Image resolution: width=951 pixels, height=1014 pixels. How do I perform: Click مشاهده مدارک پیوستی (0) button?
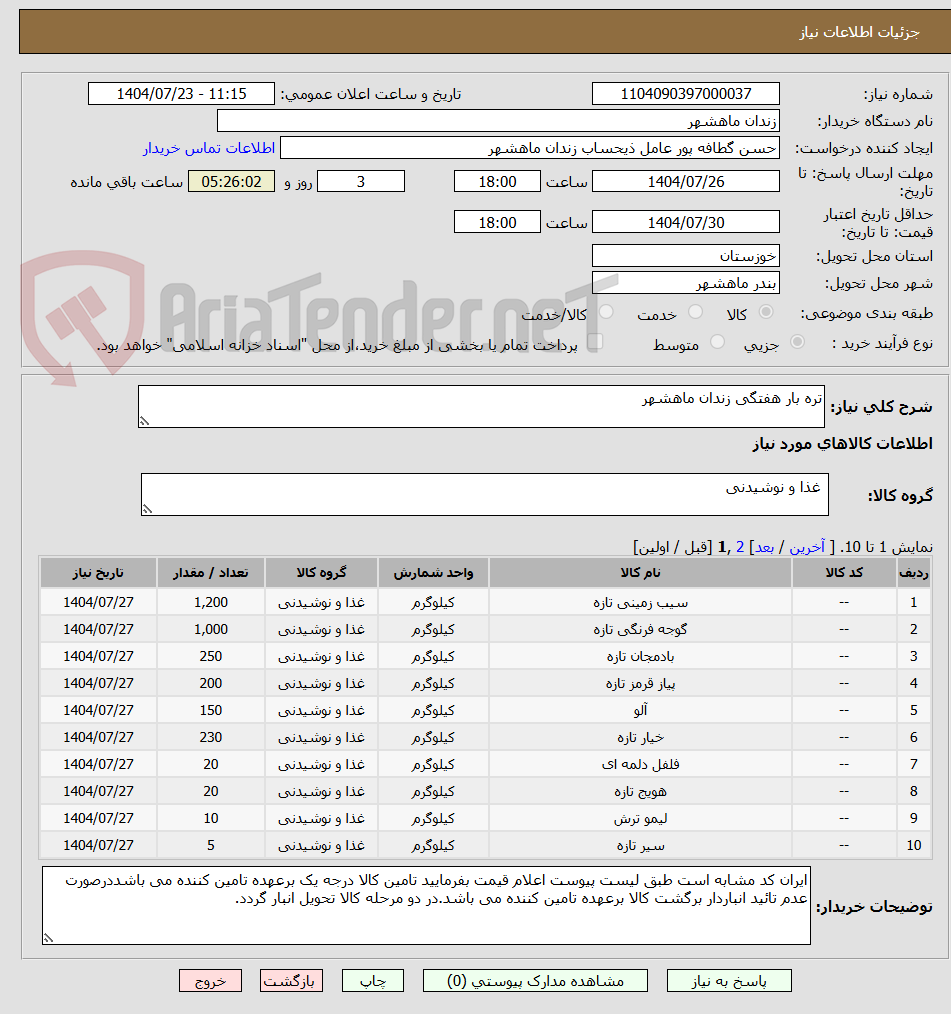tap(535, 981)
